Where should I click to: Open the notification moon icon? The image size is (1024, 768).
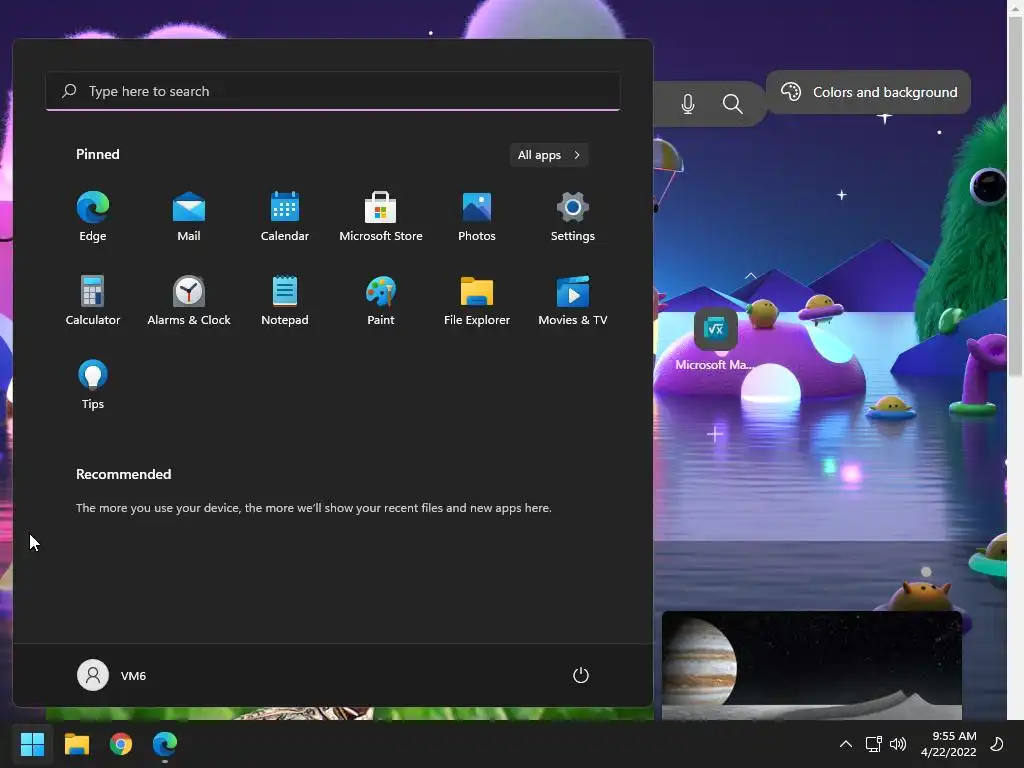997,744
